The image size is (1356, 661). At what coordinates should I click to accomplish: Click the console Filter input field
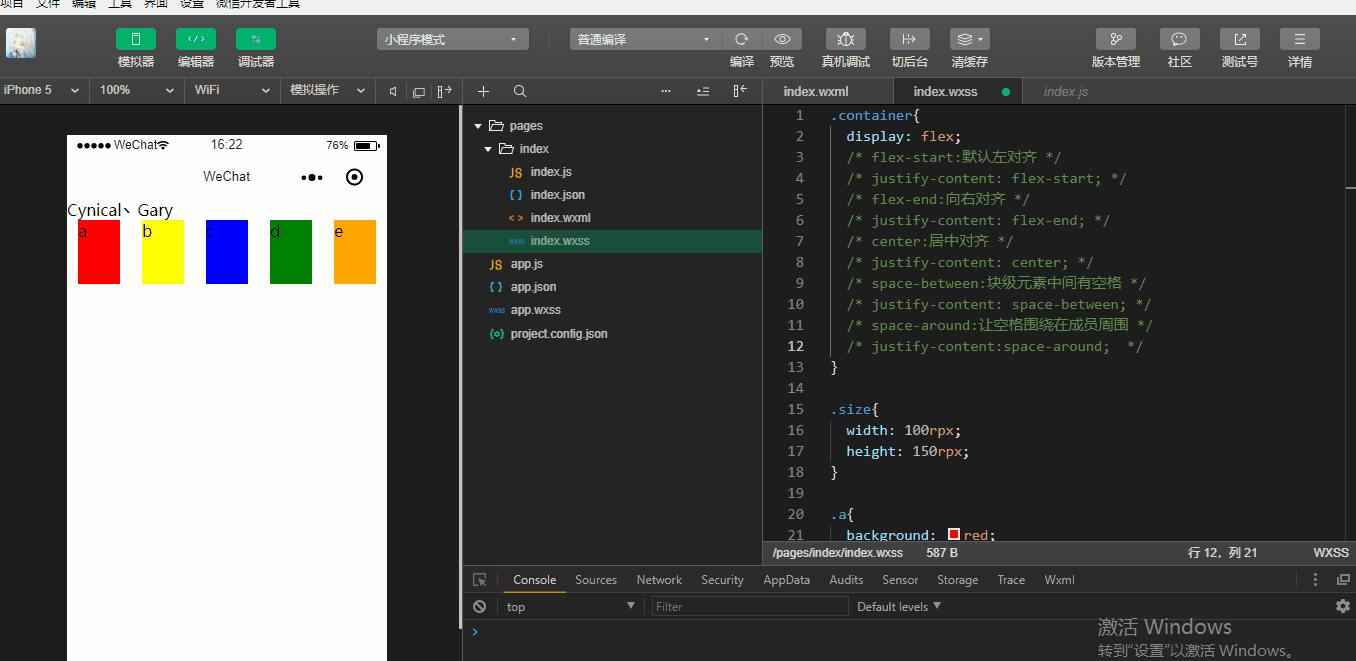(x=750, y=606)
